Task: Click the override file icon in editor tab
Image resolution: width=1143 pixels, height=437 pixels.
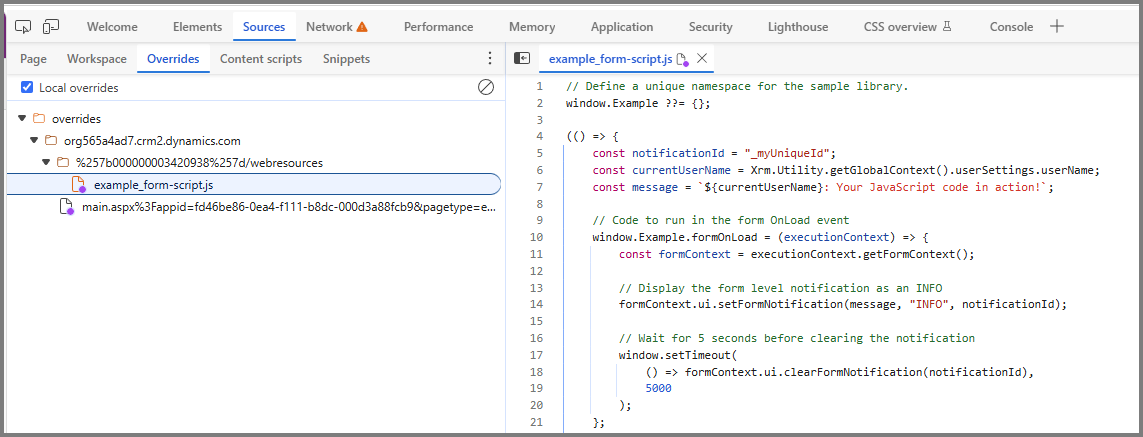Action: click(x=682, y=59)
